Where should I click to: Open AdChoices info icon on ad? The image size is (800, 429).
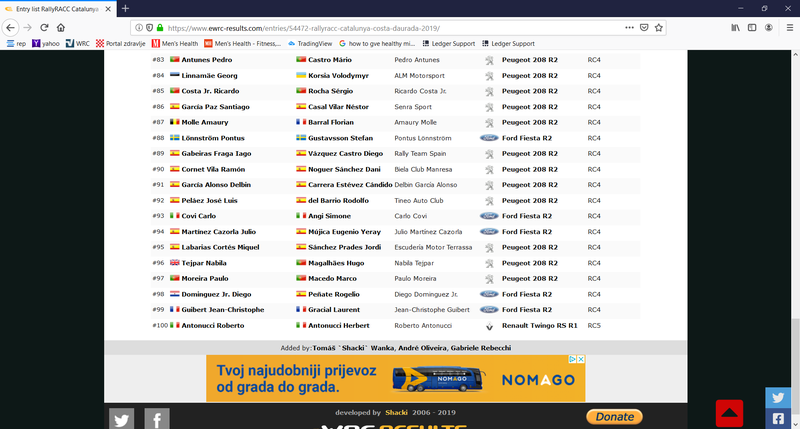(x=572, y=359)
